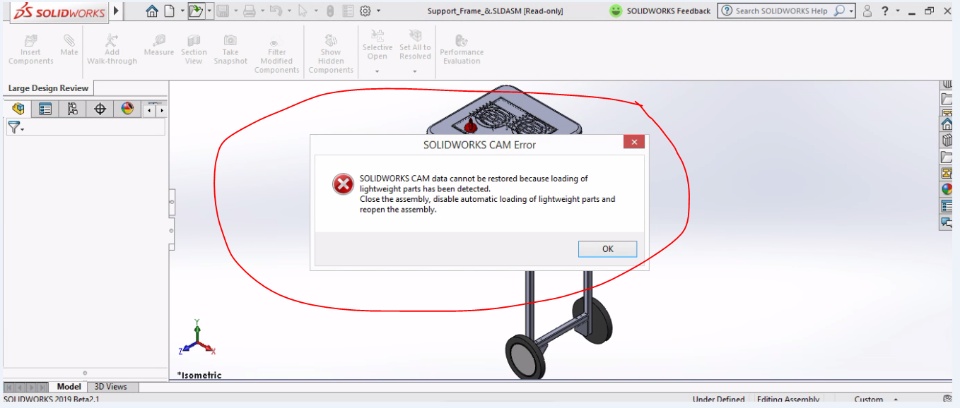Expand the Select tool dropdown arrow
The height and width of the screenshot is (408, 960).
[316, 10]
